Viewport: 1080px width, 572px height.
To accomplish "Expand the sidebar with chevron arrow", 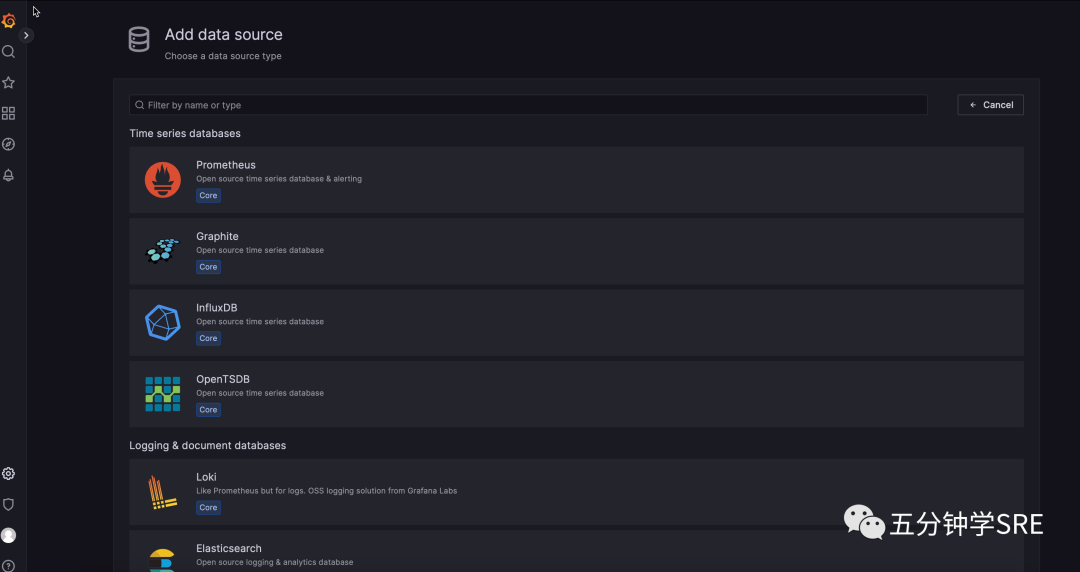I will tap(26, 35).
